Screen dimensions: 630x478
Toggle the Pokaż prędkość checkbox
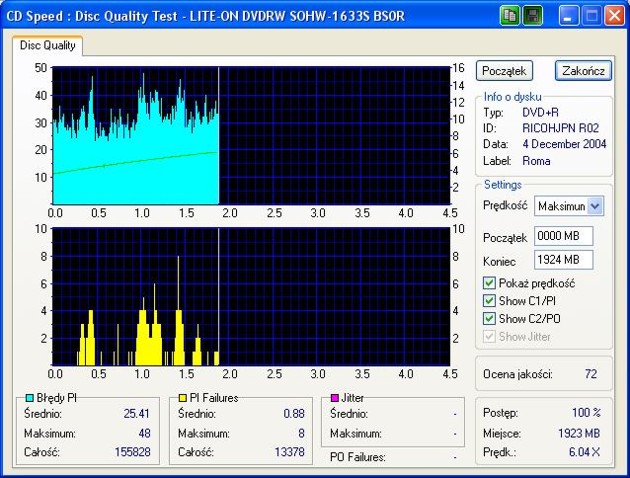coord(489,283)
